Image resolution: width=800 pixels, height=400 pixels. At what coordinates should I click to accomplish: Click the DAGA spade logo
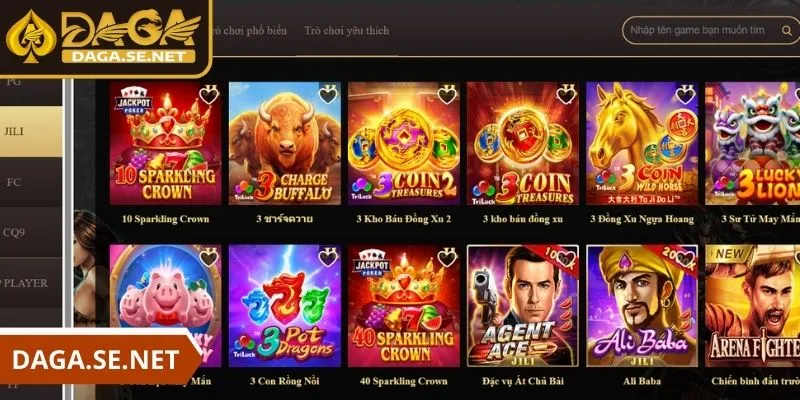click(x=32, y=37)
